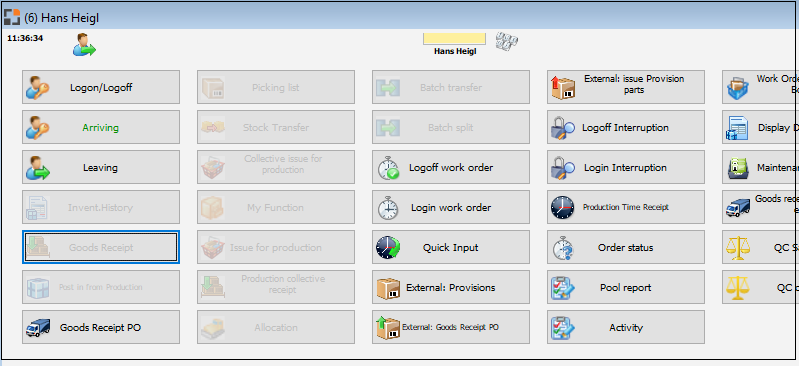Click the upper QC scales icon
This screenshot has height=366, width=799.
click(x=738, y=248)
